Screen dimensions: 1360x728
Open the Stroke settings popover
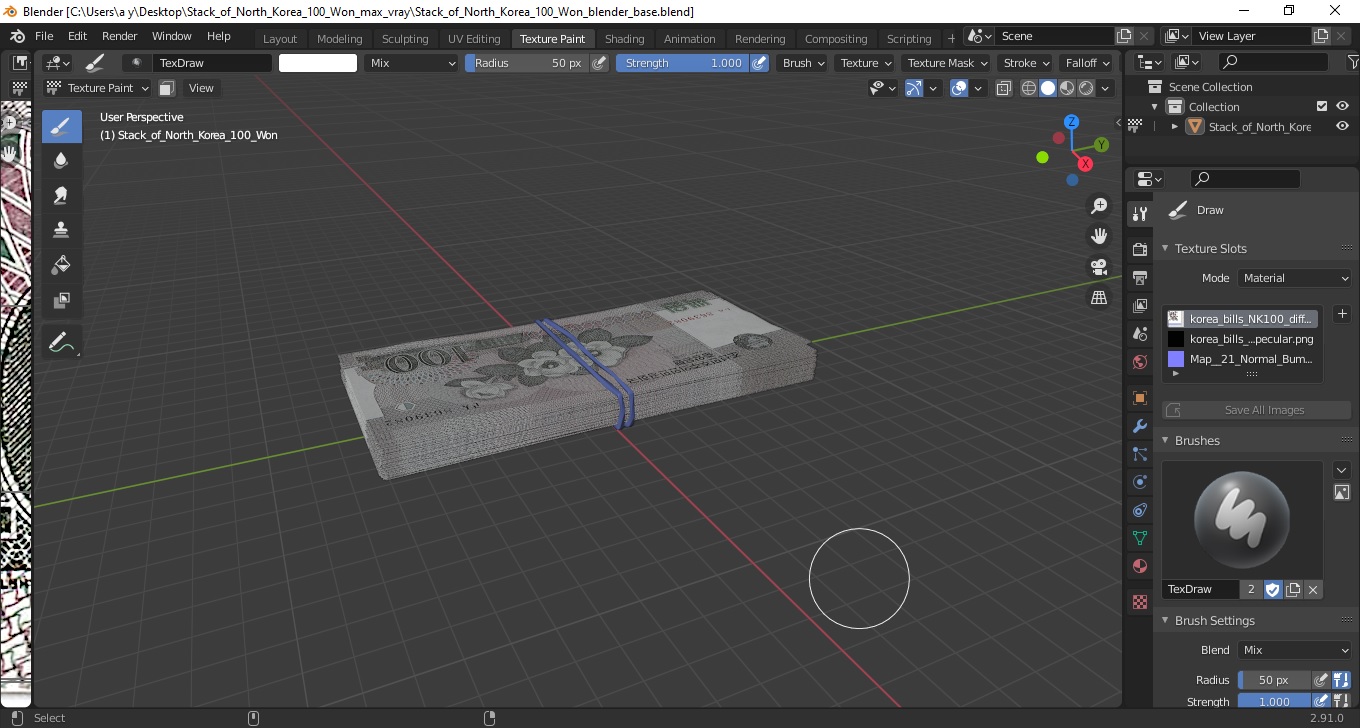tap(1026, 63)
